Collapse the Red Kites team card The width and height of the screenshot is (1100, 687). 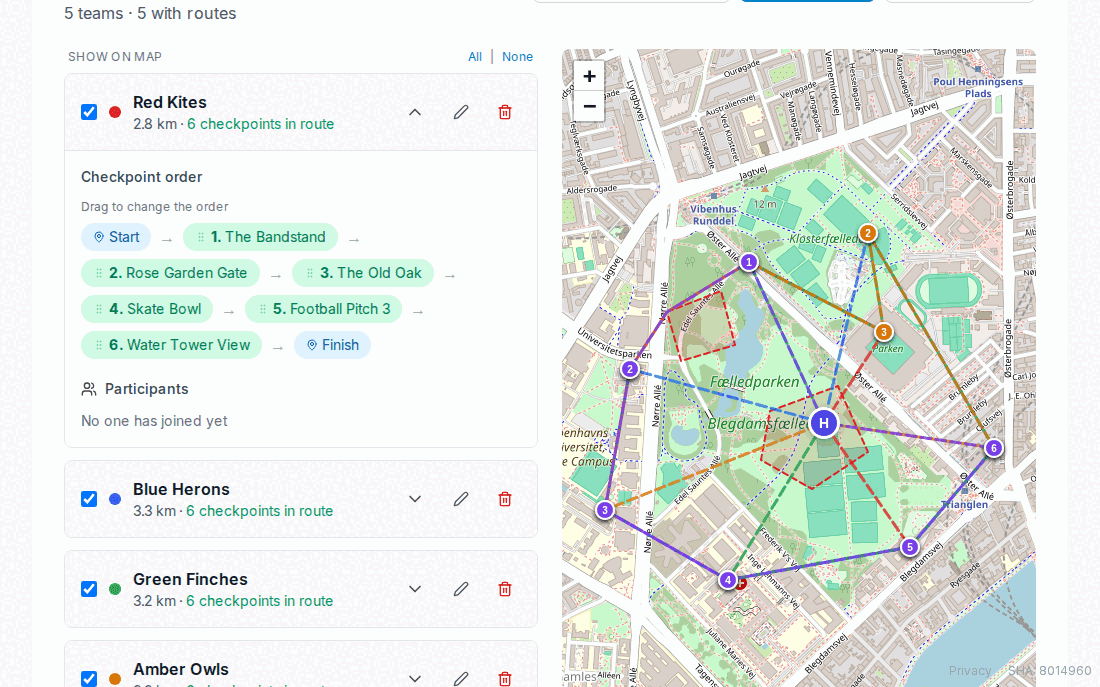pos(415,112)
